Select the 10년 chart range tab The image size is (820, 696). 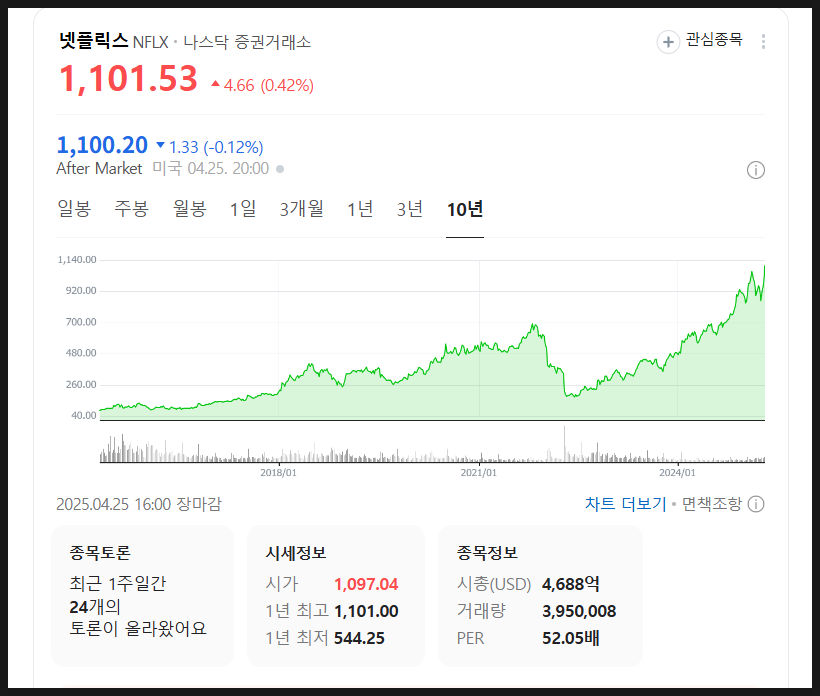click(465, 209)
